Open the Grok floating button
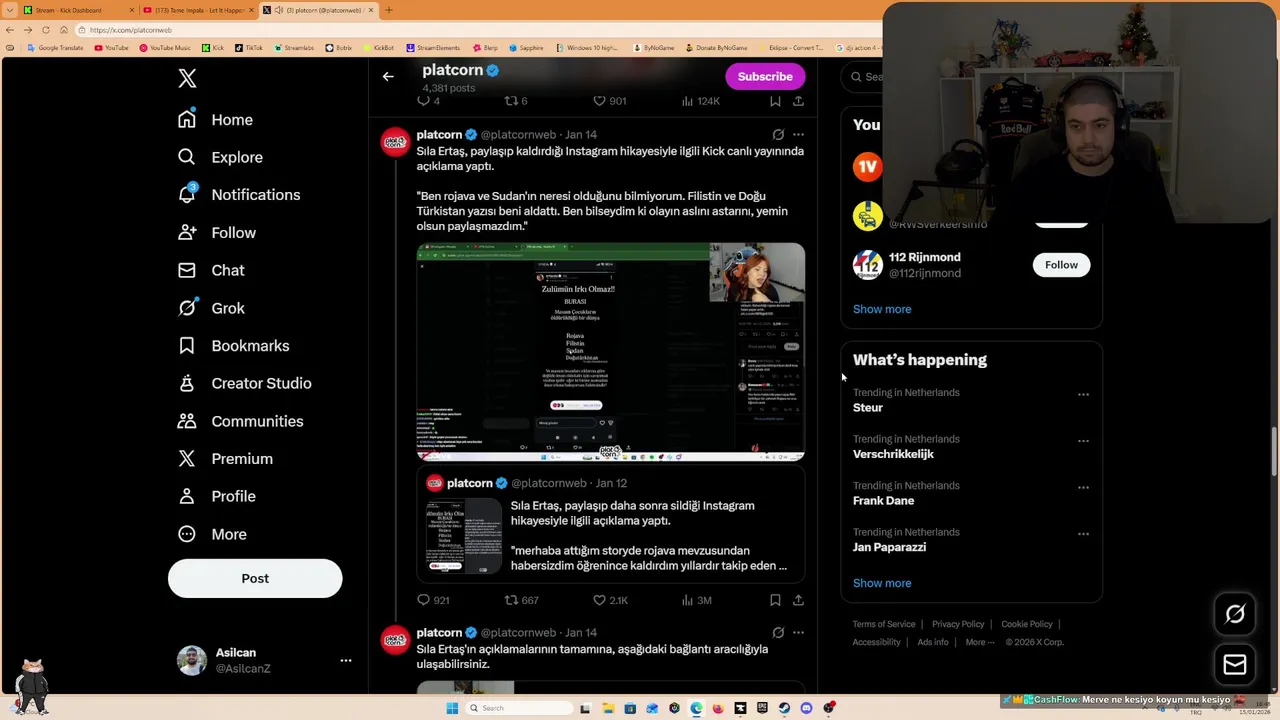 pyautogui.click(x=1235, y=615)
